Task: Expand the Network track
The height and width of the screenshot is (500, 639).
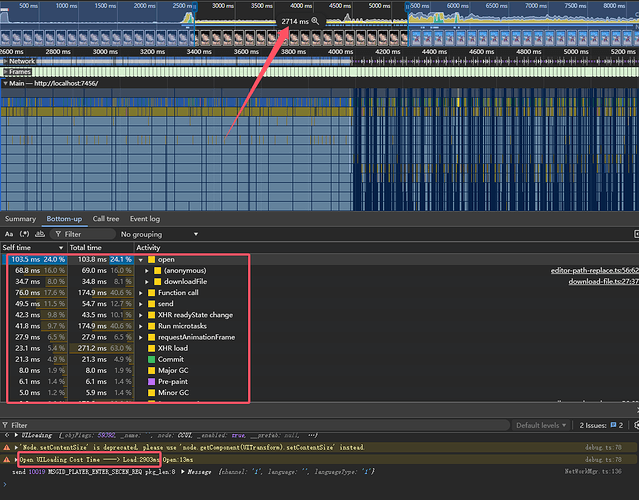Action: [5, 61]
